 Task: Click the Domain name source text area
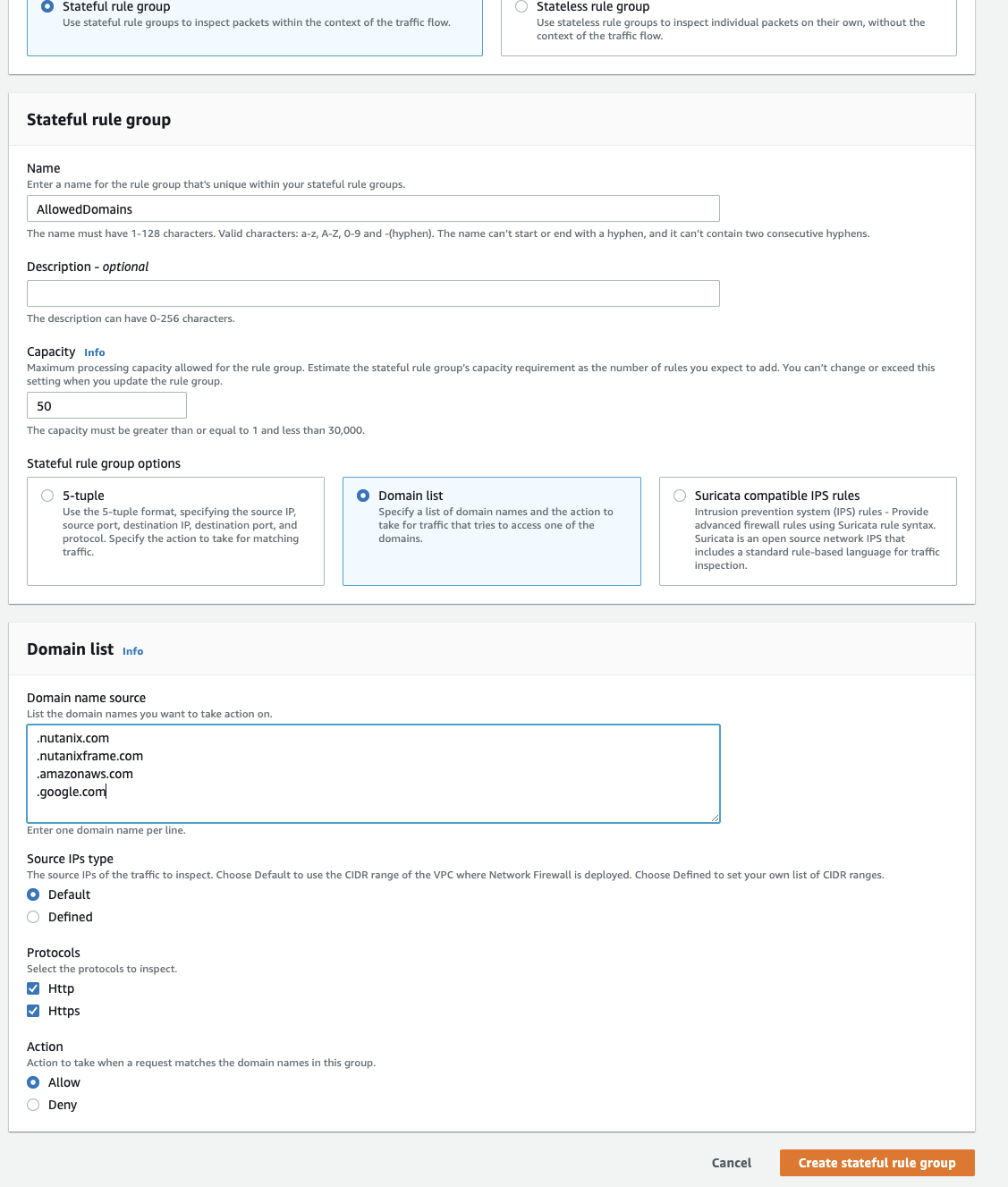pos(373,773)
